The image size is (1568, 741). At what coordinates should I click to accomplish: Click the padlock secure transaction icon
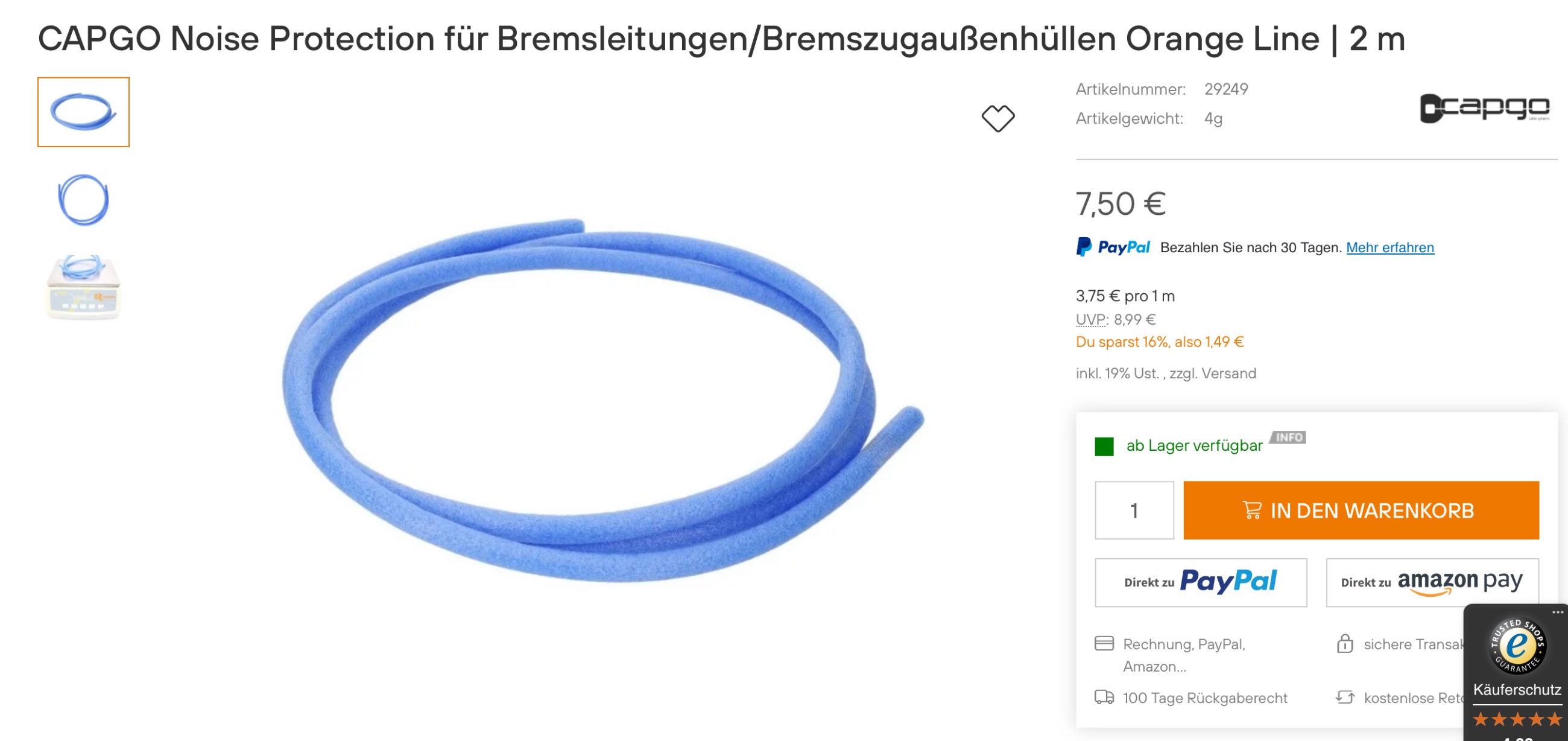[x=1345, y=644]
